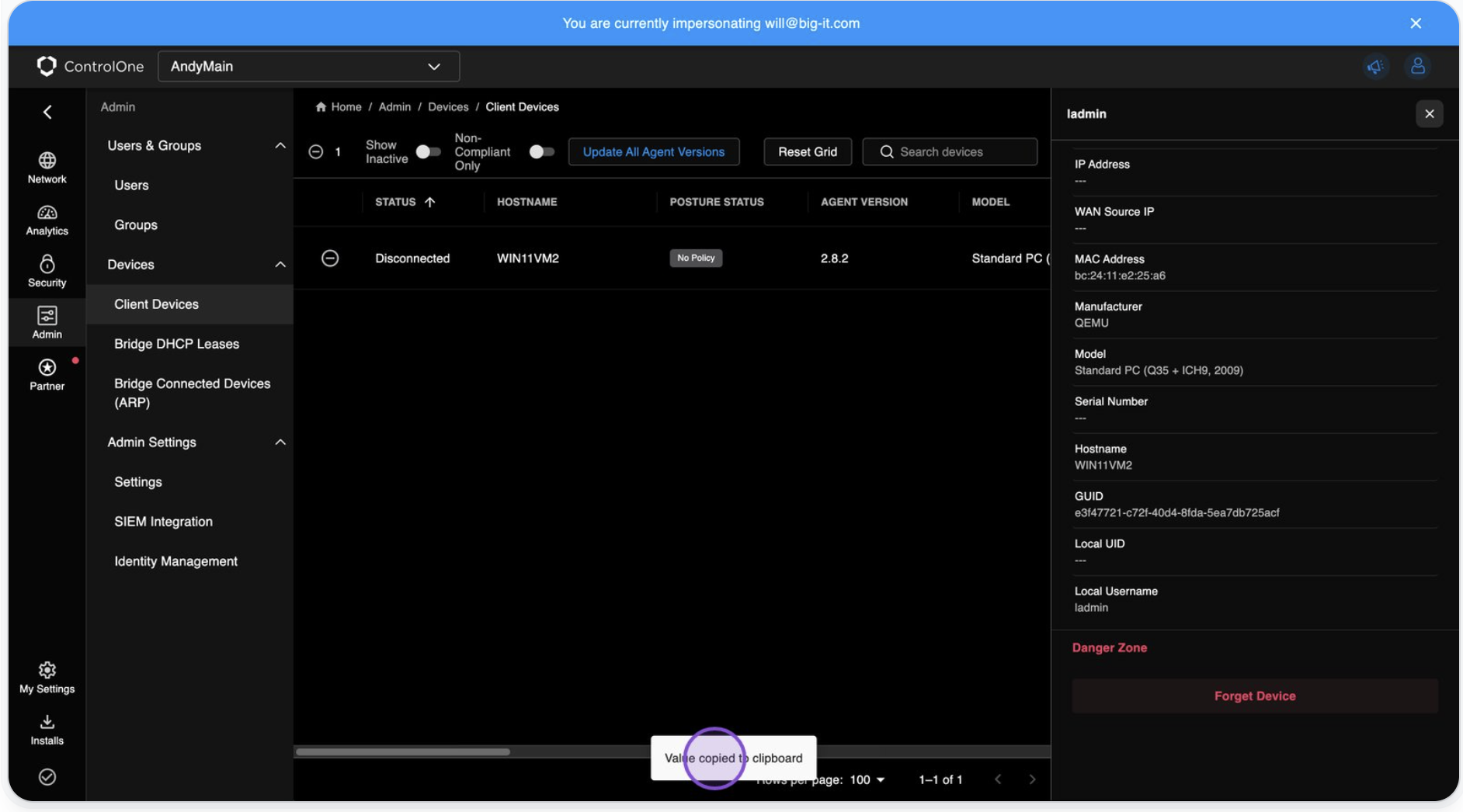Click the Installs download icon
The image size is (1463, 812).
(x=47, y=727)
